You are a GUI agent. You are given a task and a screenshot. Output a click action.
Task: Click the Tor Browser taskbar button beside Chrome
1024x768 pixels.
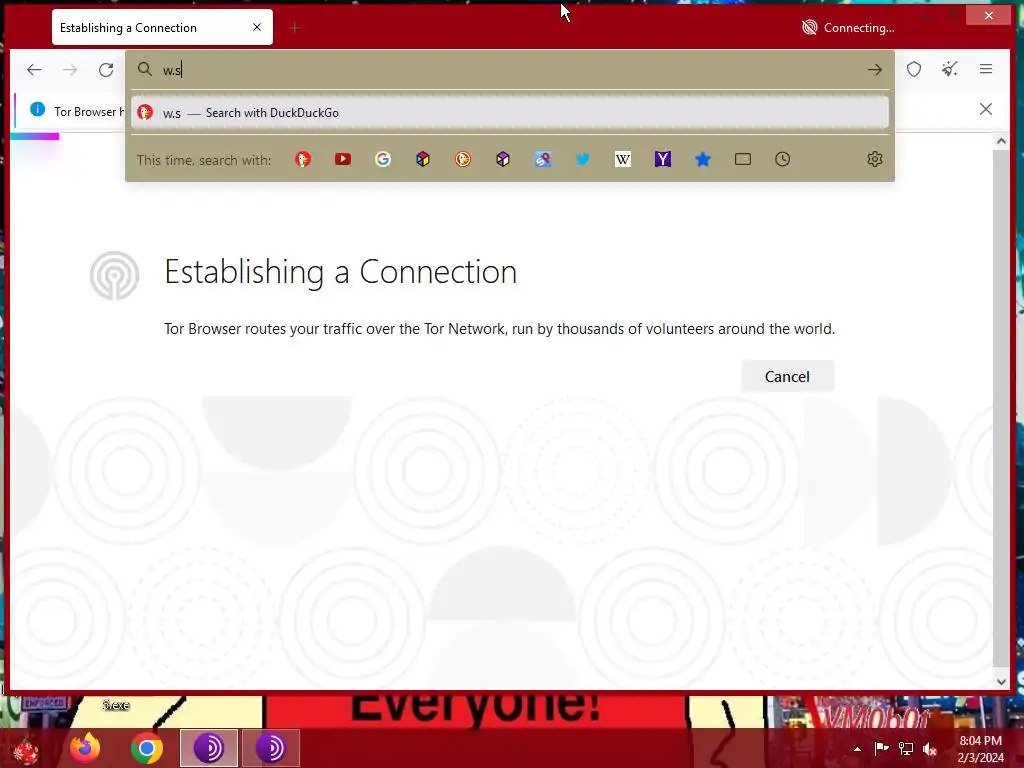[x=209, y=748]
